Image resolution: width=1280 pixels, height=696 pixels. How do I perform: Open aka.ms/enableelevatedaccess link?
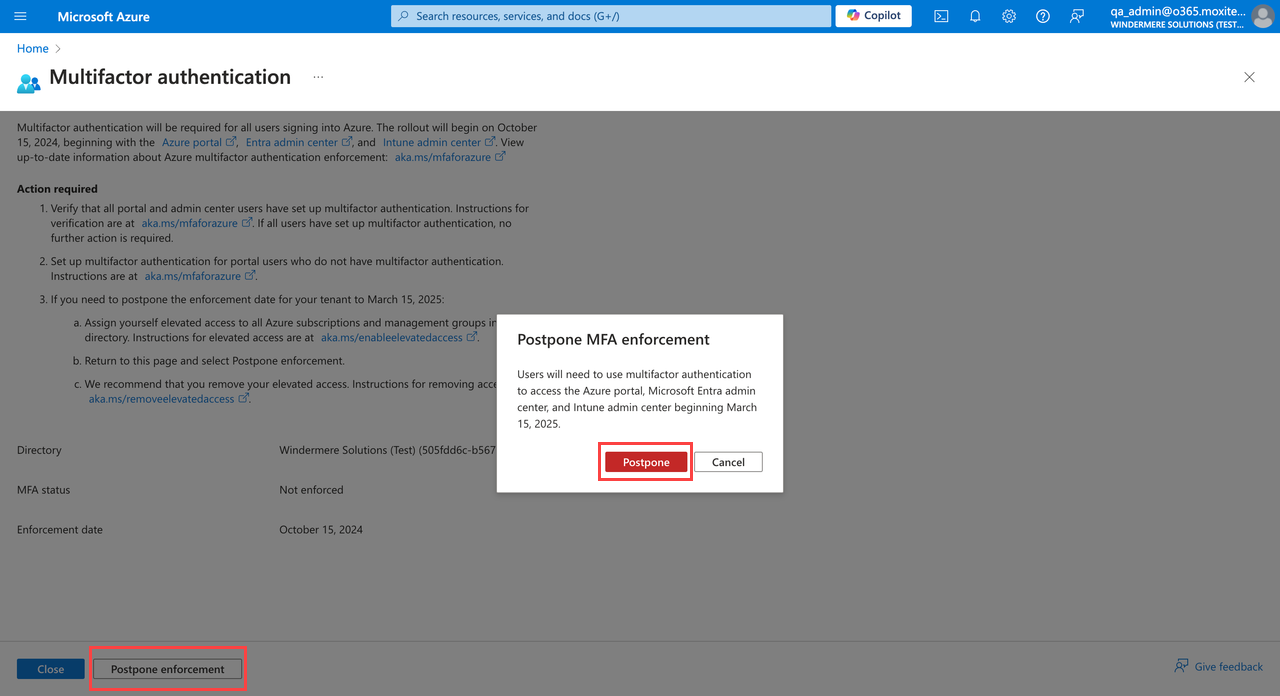(399, 338)
